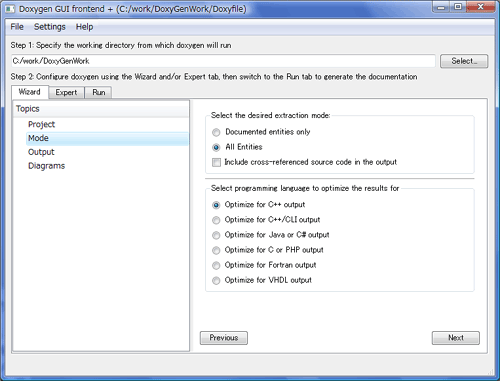Open the File menu
Screen dimensions: 500x381
tap(17, 27)
